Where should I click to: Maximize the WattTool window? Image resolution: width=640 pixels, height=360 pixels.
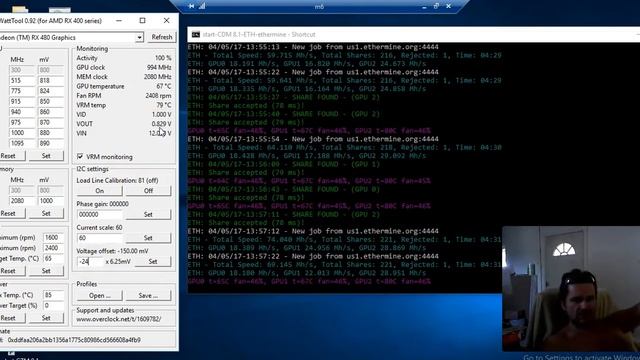pos(142,20)
